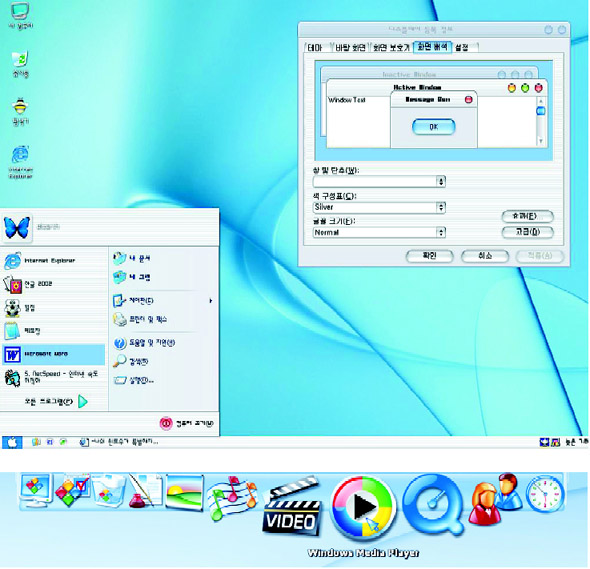590x569 pixels.
Task: Select the 화면 배색 (Appearance) tab
Action: pos(433,47)
